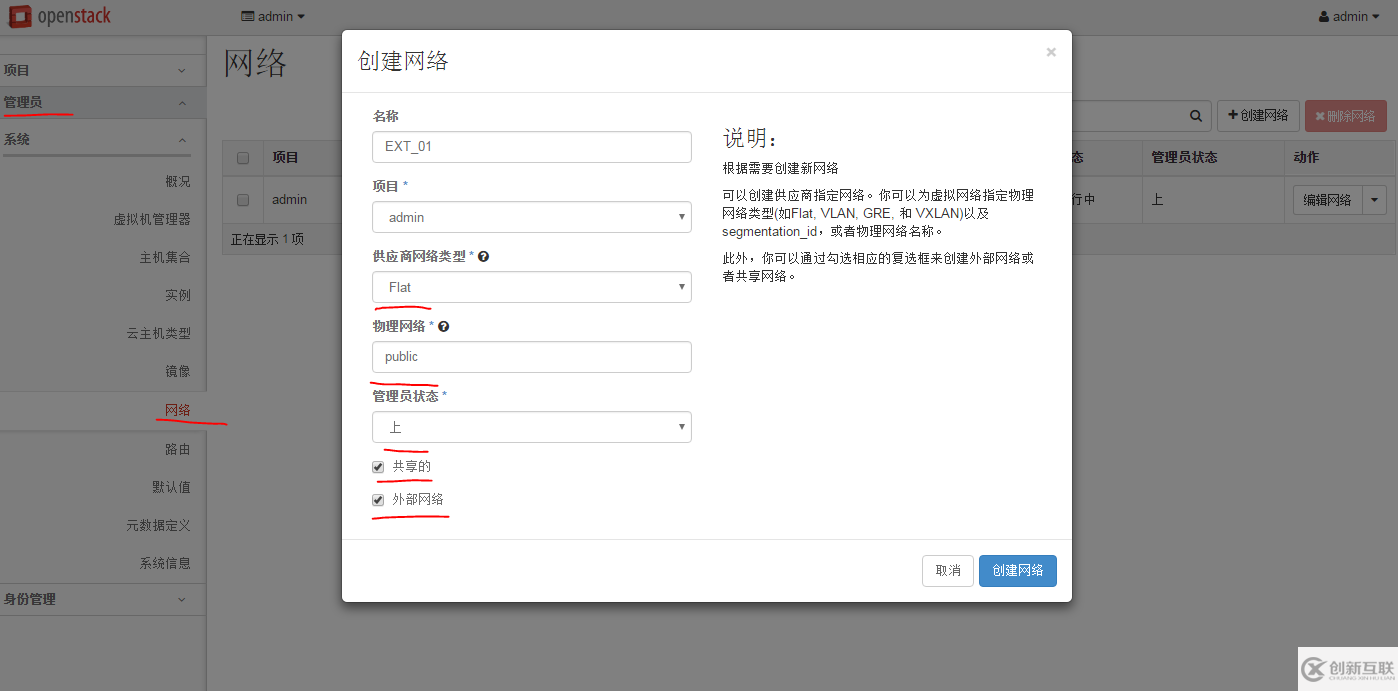Screen dimensions: 1398x691
Task: Click the network filter search field
Action: tap(1126, 116)
